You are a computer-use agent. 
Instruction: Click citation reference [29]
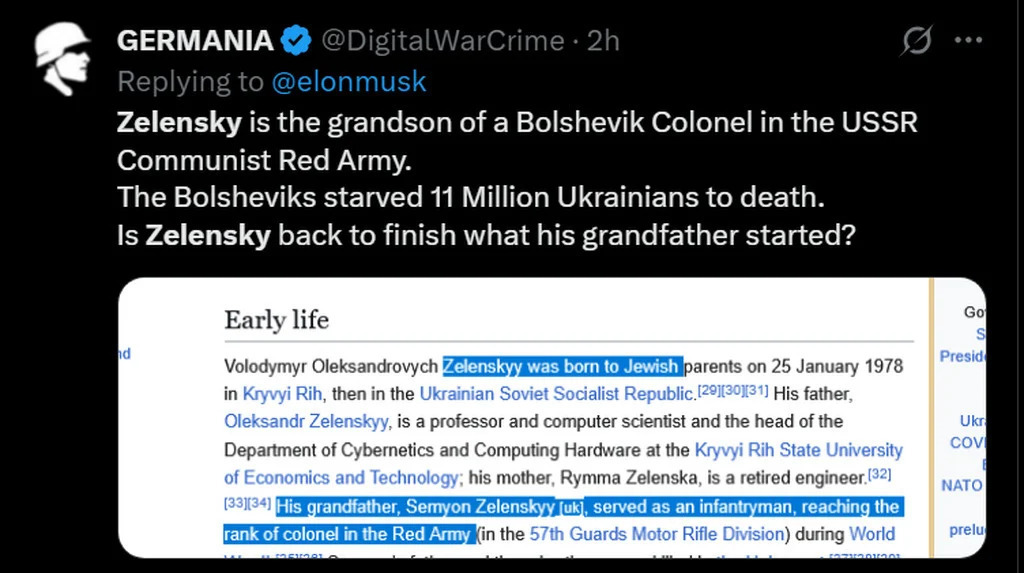tap(707, 390)
